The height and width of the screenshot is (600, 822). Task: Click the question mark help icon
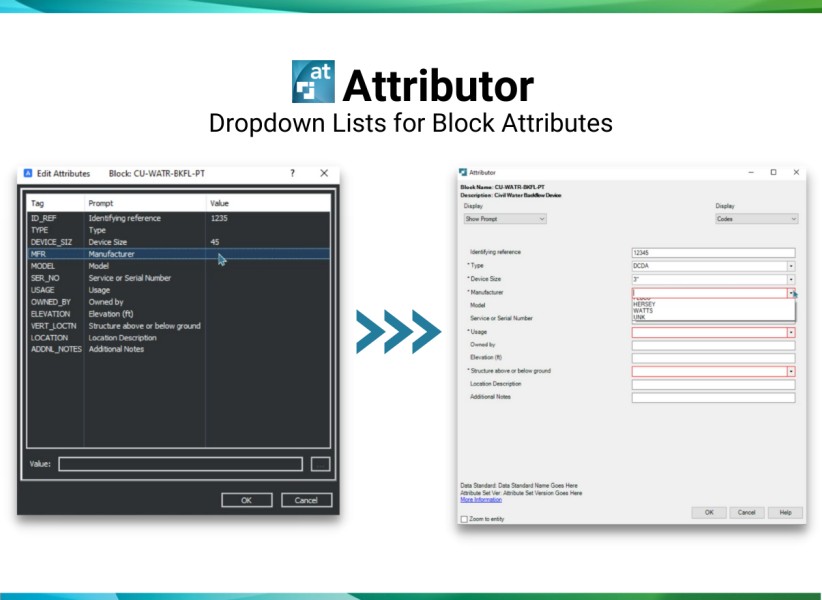(292, 173)
